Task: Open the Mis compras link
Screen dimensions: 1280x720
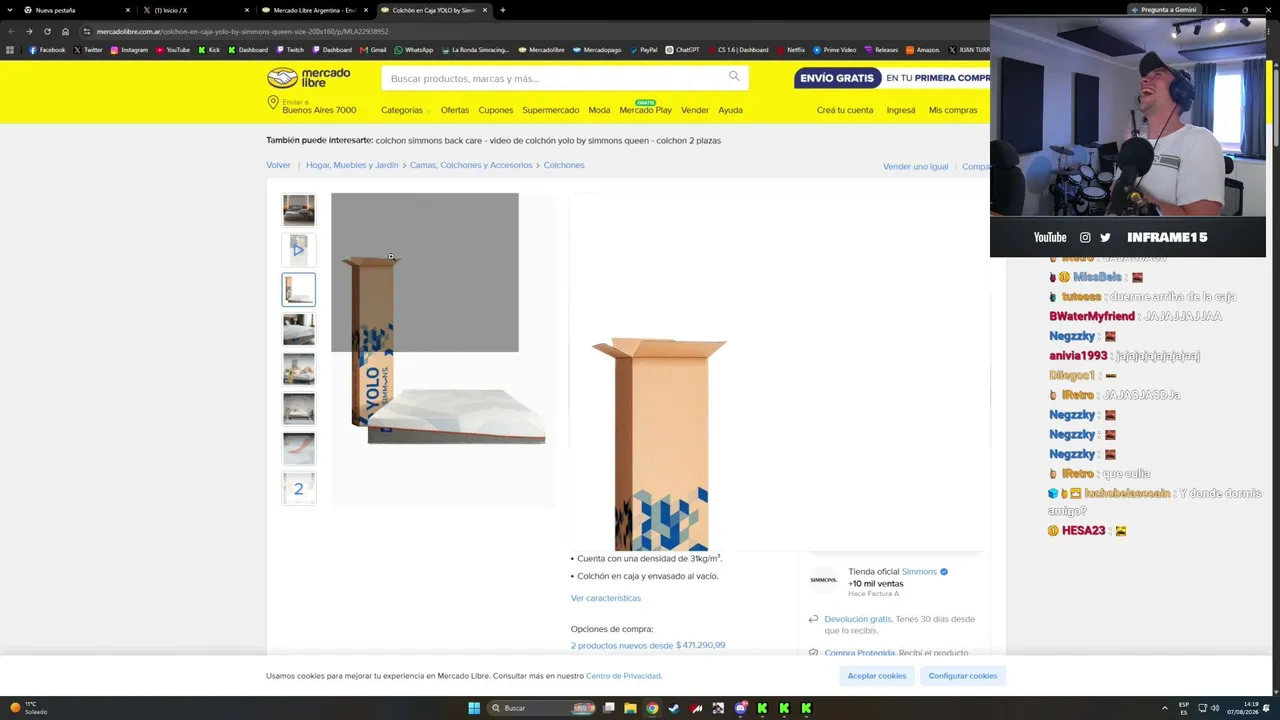Action: coord(953,110)
